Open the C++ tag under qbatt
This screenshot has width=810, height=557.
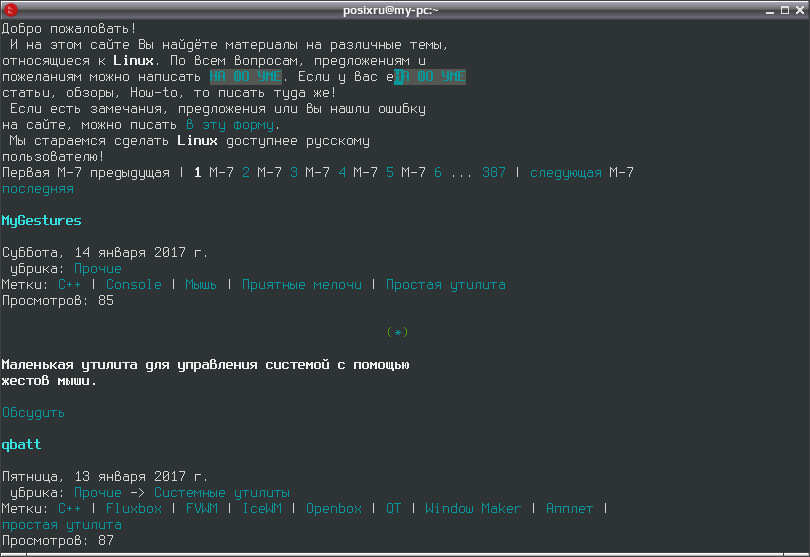click(x=69, y=509)
